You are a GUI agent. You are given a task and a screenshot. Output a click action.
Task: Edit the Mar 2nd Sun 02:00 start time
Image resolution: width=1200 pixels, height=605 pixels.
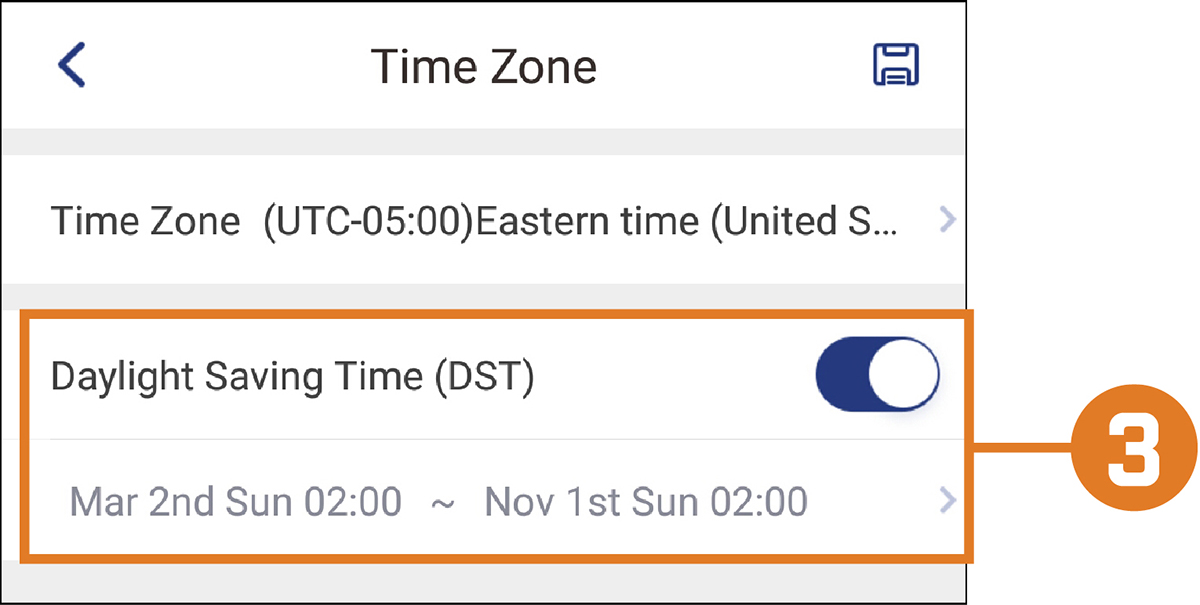point(236,501)
